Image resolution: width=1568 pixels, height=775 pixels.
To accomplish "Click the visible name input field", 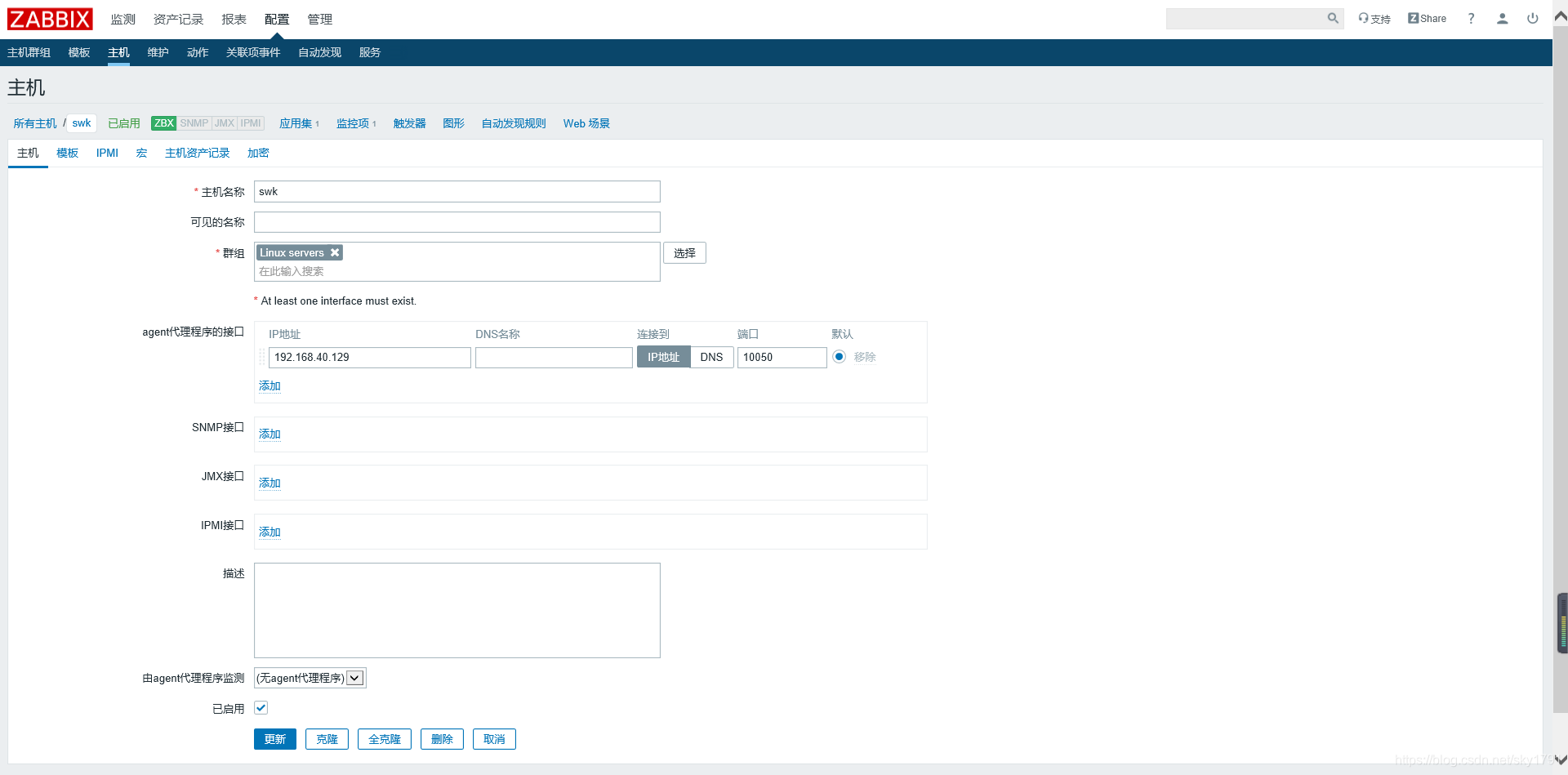I will click(x=457, y=222).
